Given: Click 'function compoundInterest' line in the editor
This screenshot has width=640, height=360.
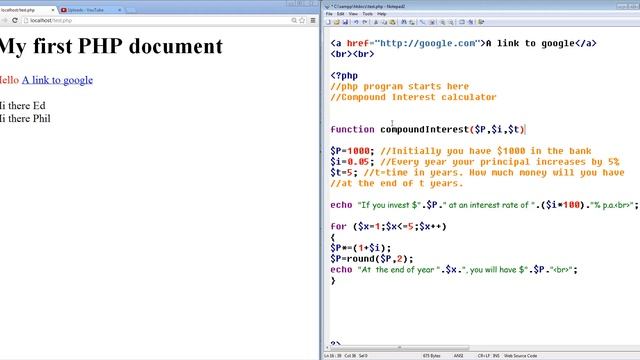Looking at the screenshot, I should tap(427, 129).
